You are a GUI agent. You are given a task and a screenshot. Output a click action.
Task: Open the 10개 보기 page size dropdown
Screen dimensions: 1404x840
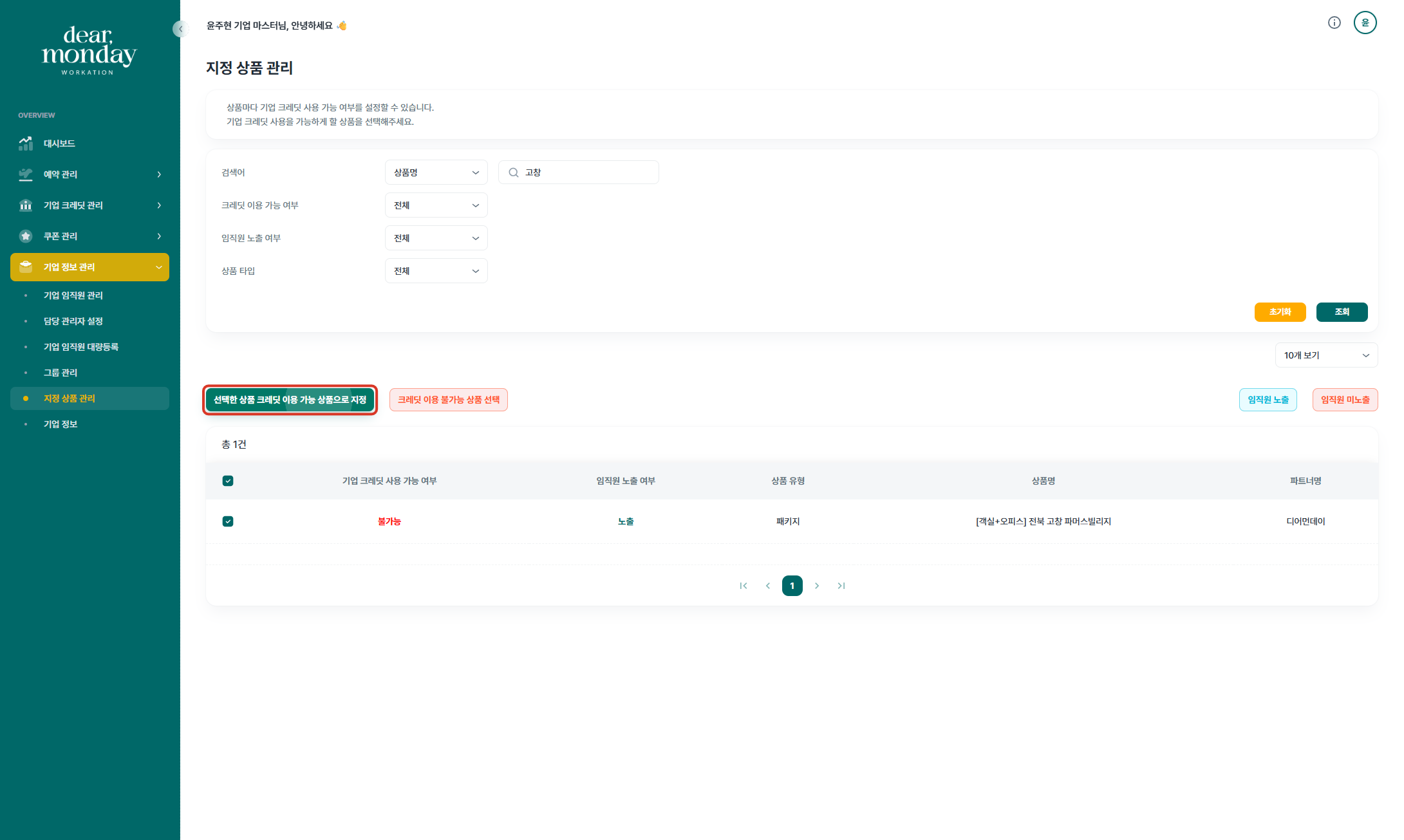[1325, 355]
